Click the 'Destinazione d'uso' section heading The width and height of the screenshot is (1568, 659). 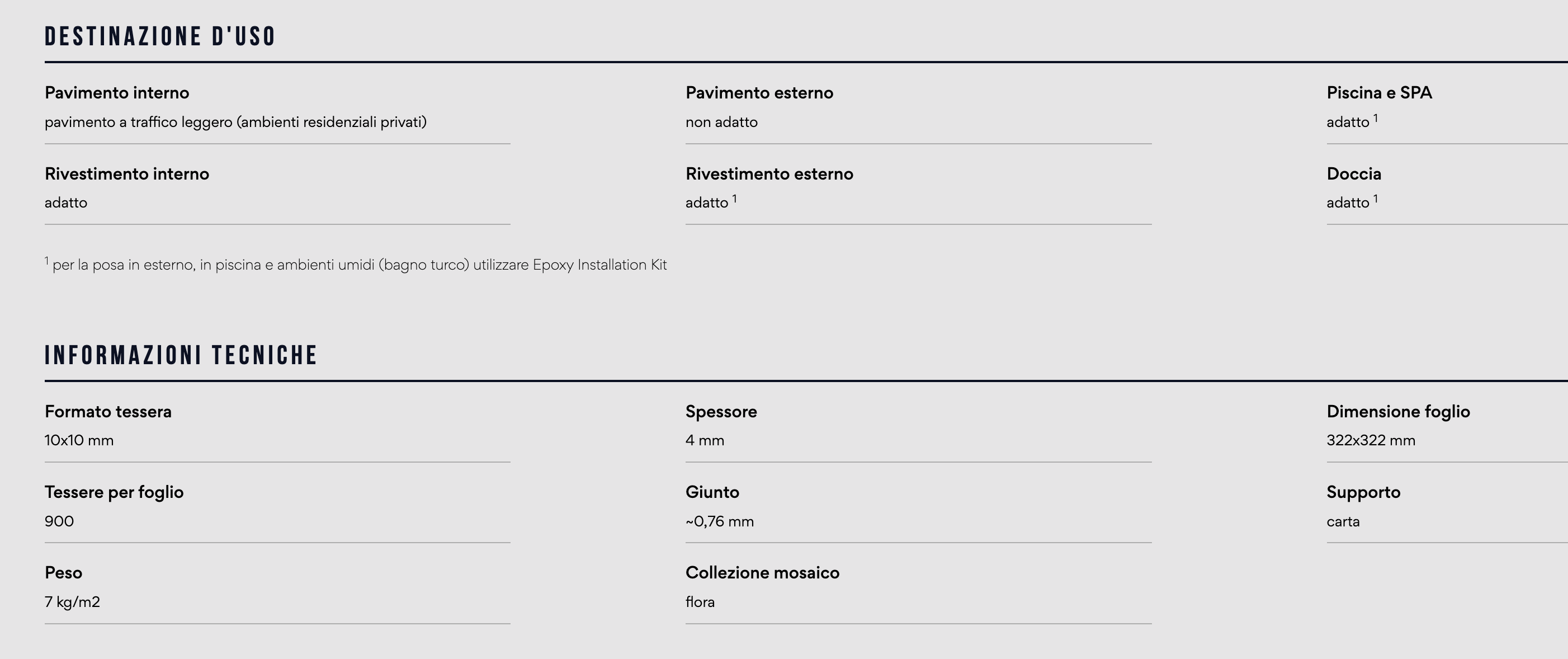(160, 36)
